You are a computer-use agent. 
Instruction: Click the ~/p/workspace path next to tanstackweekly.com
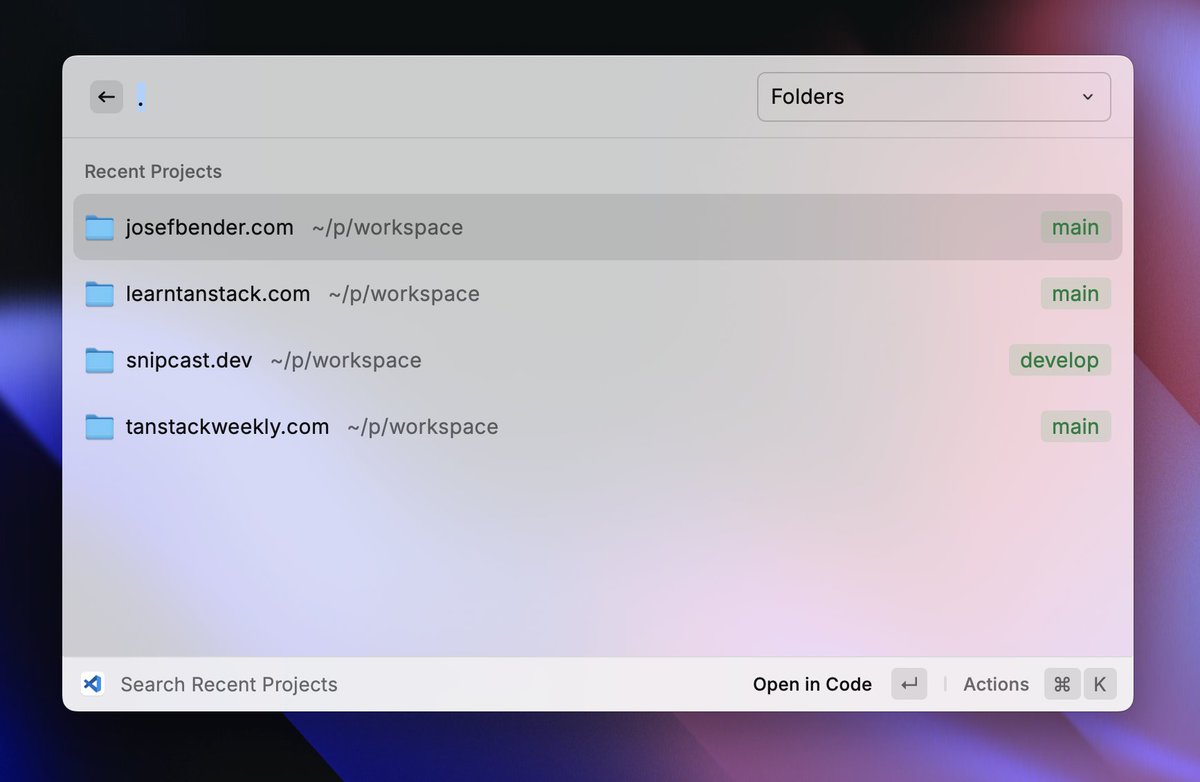pos(423,427)
